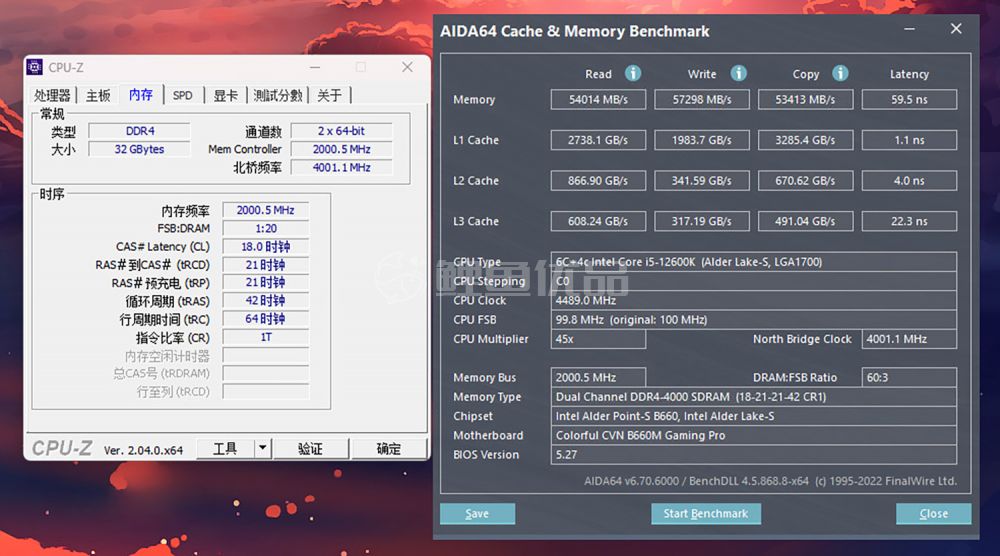Click the CPU FSB field 99.8 MHz
1000x556 pixels.
754,319
